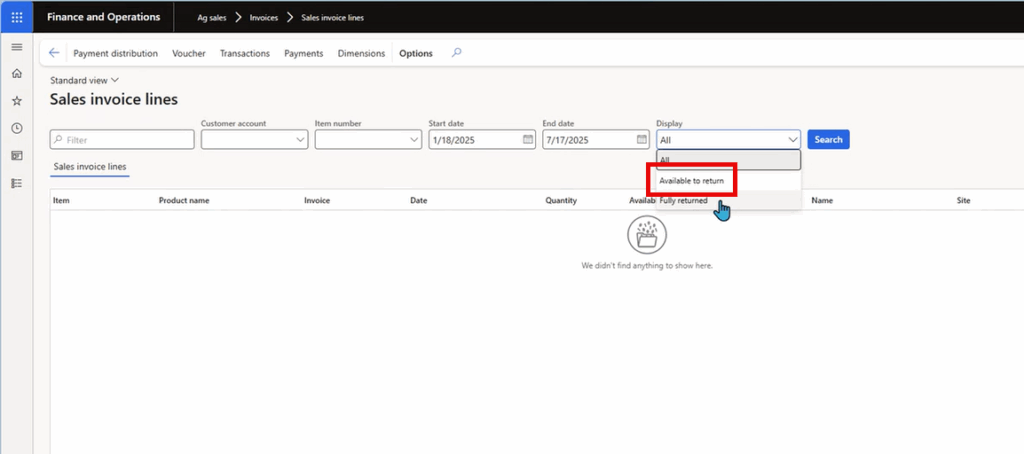Choose Fully returned option
The height and width of the screenshot is (454, 1024).
(728, 201)
